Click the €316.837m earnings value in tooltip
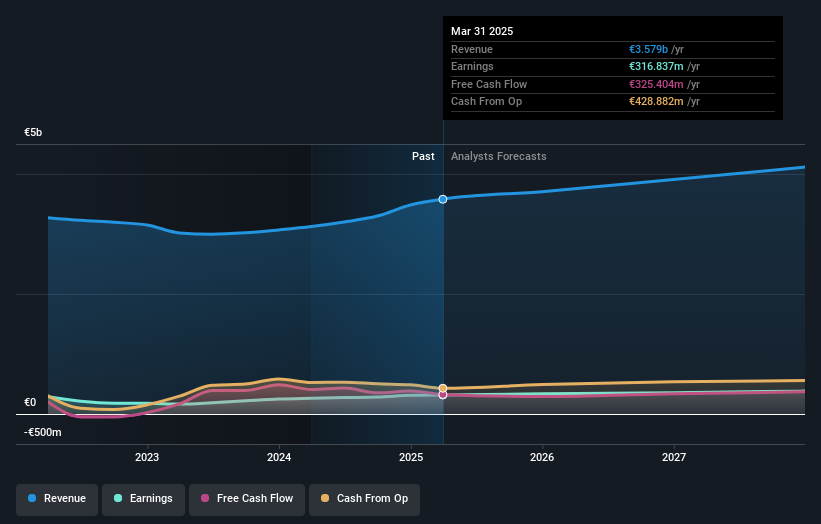This screenshot has width=821, height=524. 656,66
